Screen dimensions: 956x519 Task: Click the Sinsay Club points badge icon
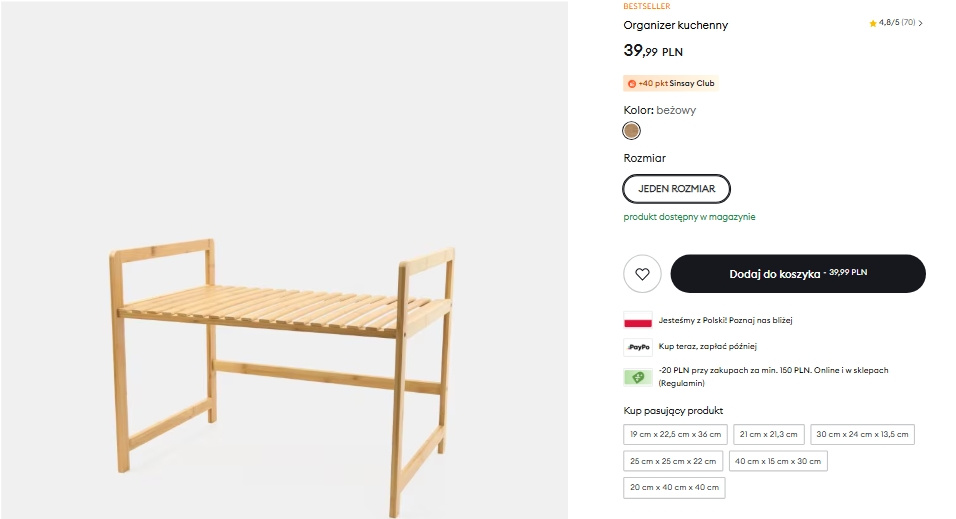pos(631,84)
